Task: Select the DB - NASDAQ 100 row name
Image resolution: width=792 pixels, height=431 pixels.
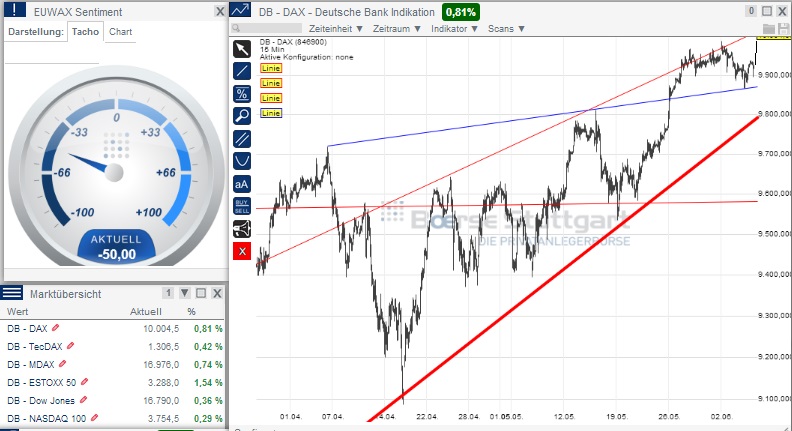Action: 46,418
